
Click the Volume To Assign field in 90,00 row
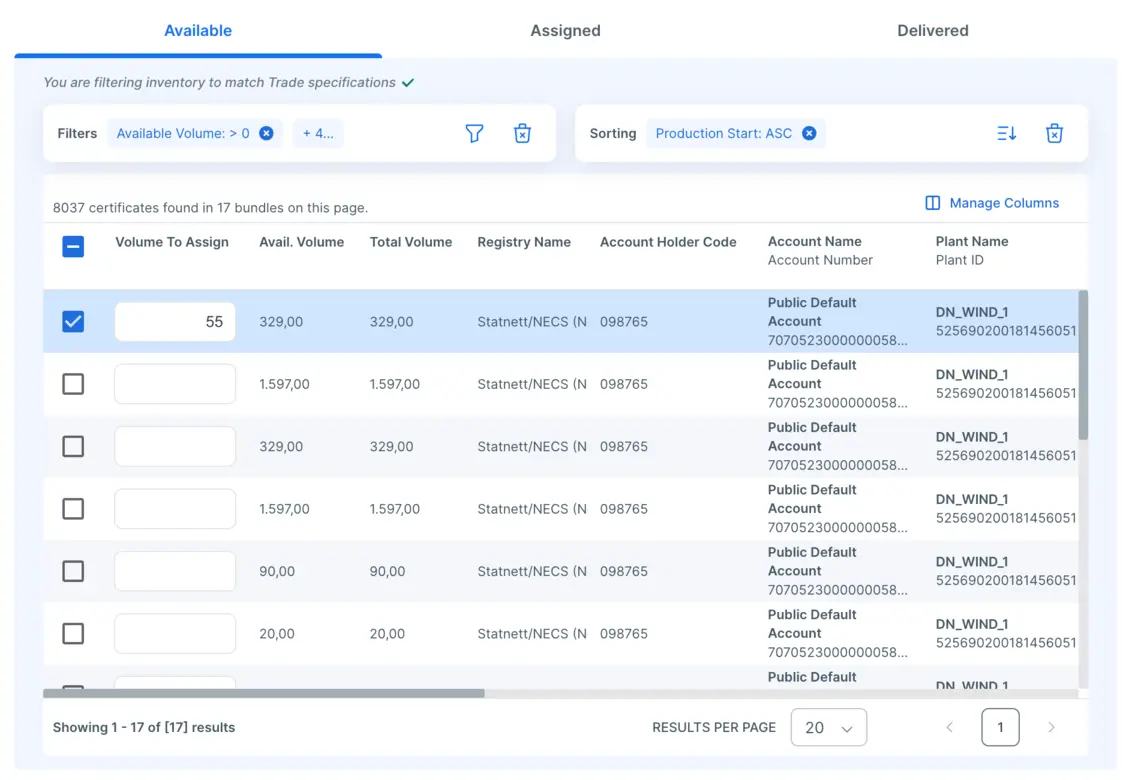click(x=175, y=571)
